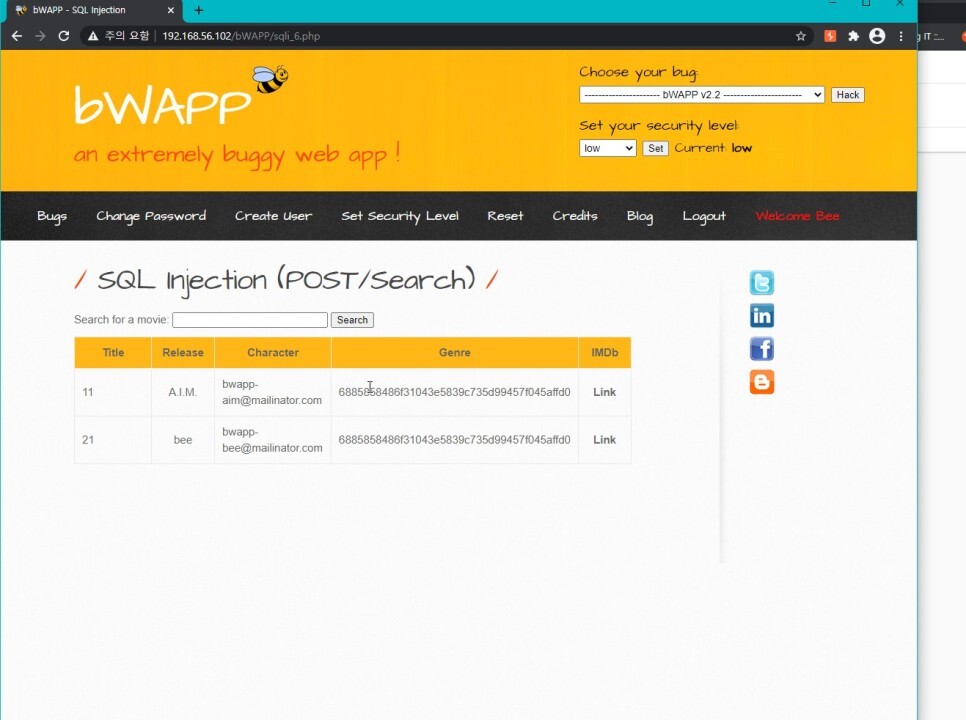The image size is (966, 720).
Task: Click the Genre column header
Action: [455, 352]
